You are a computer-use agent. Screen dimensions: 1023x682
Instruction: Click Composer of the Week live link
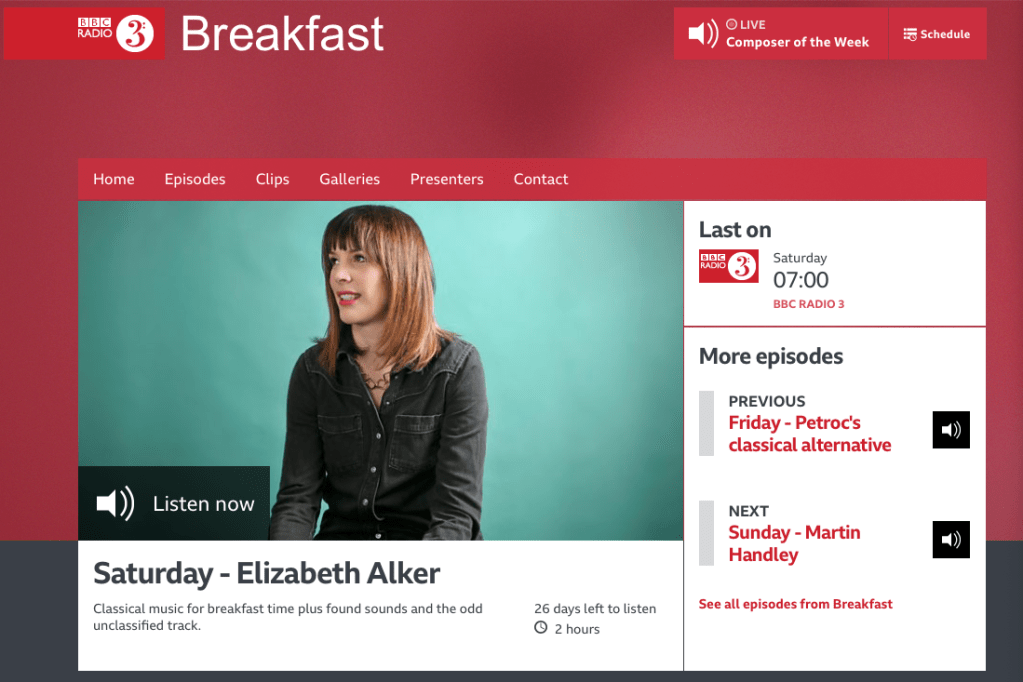(797, 42)
